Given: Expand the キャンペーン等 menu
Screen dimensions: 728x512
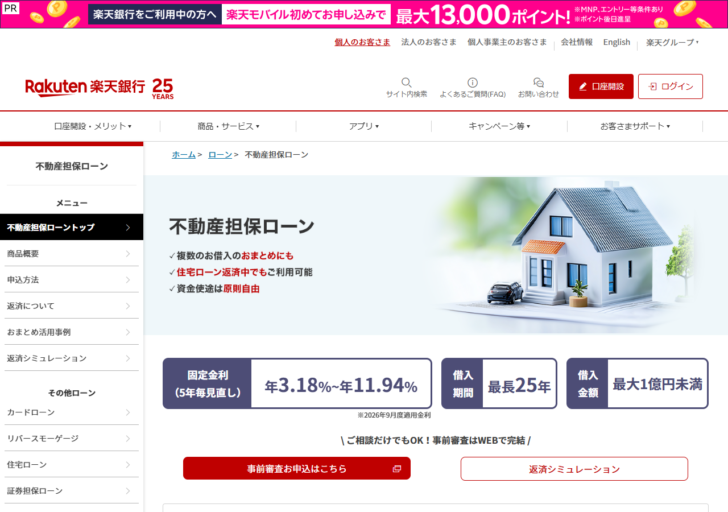Looking at the screenshot, I should [499, 126].
